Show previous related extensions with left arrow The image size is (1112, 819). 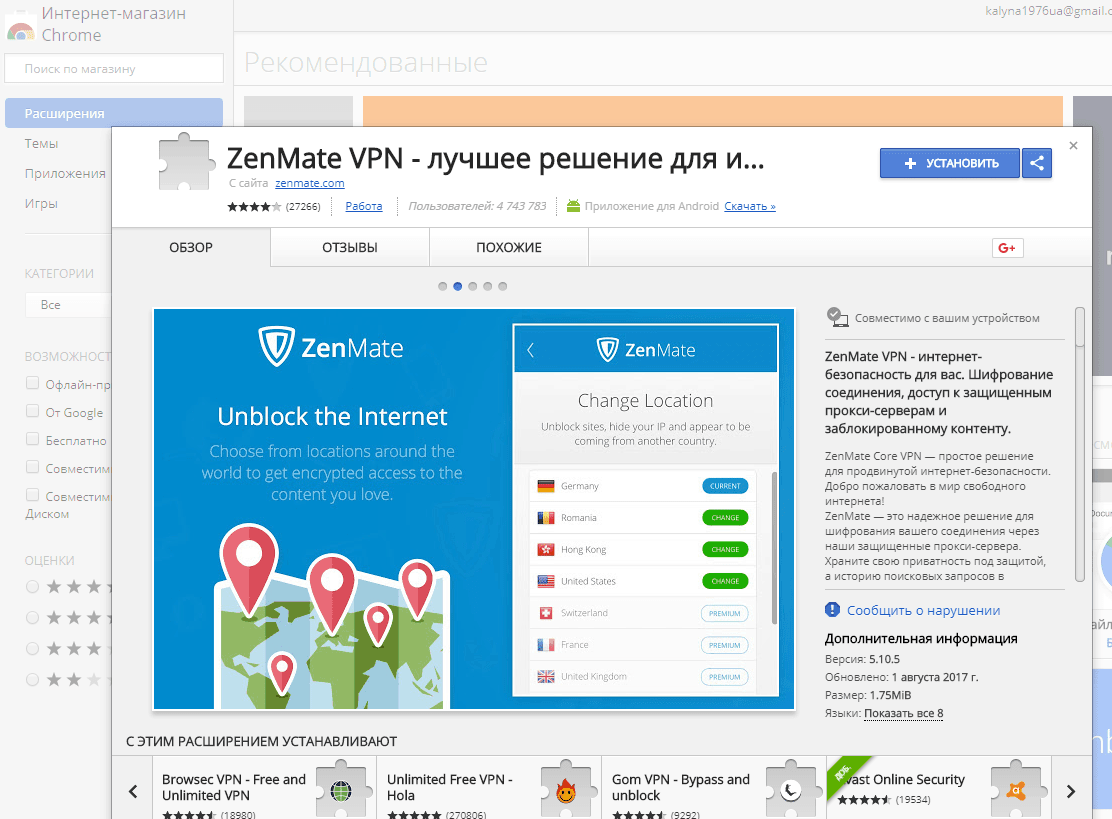tap(133, 791)
